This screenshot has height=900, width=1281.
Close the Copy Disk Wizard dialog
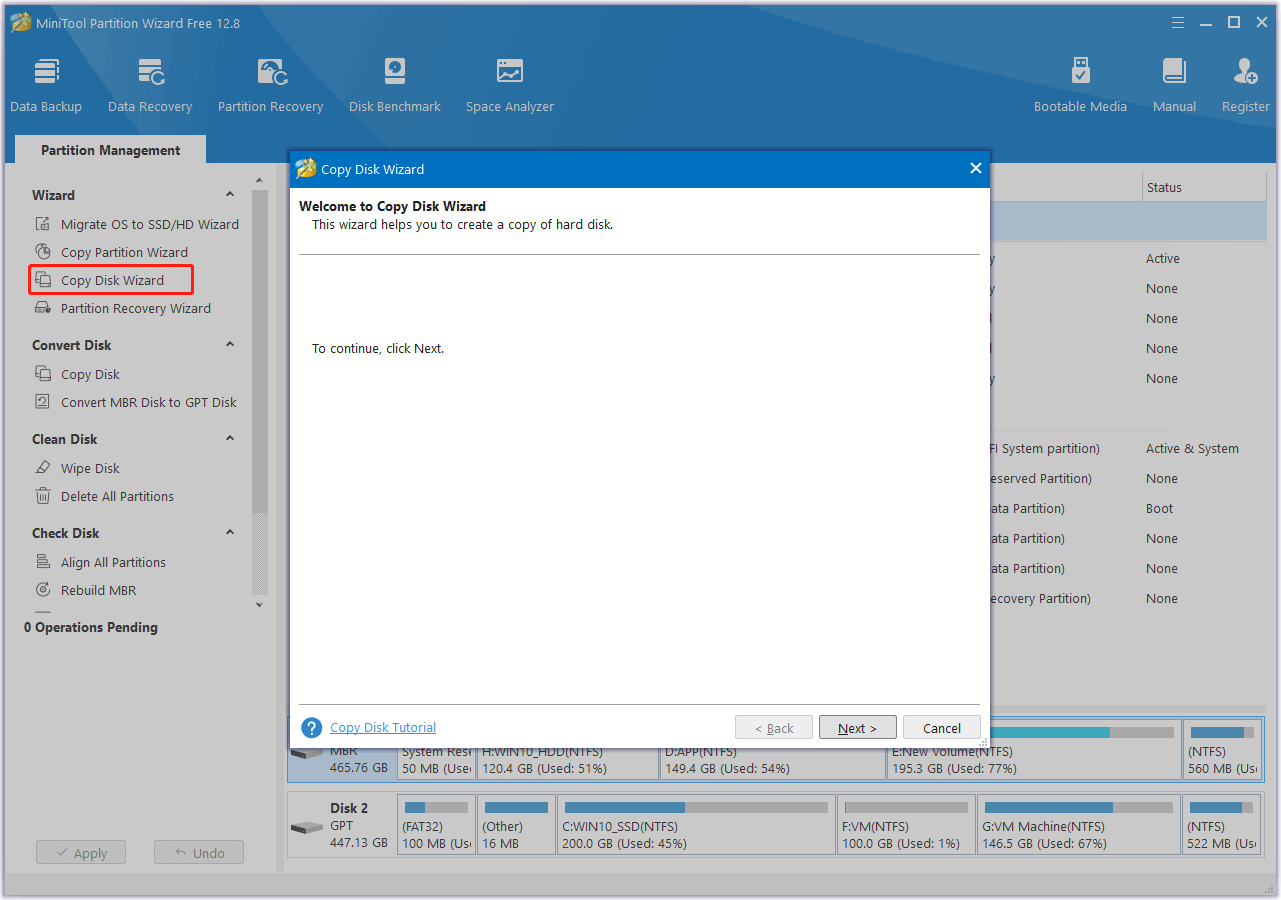coord(976,169)
